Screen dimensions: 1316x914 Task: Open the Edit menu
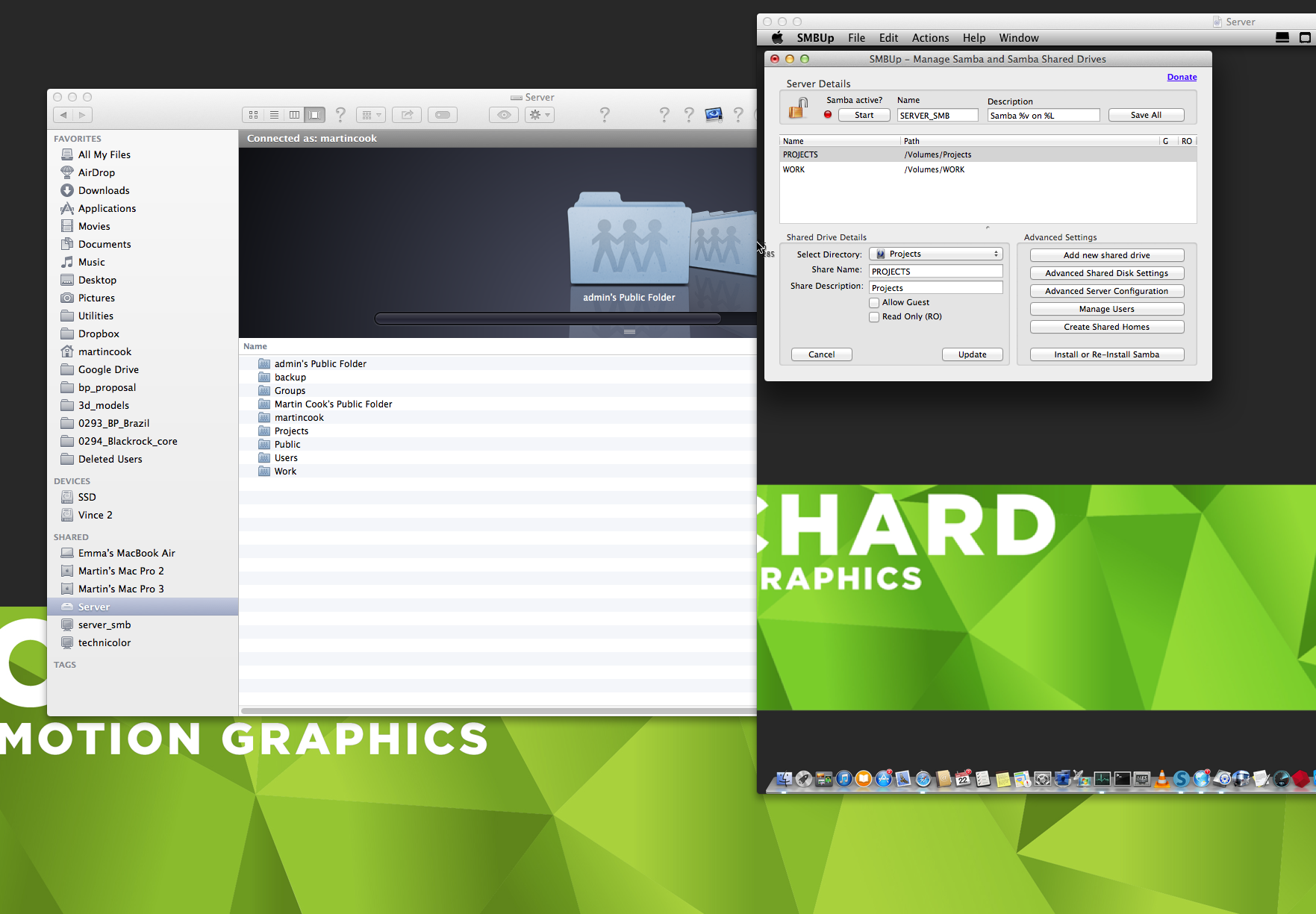pyautogui.click(x=888, y=38)
